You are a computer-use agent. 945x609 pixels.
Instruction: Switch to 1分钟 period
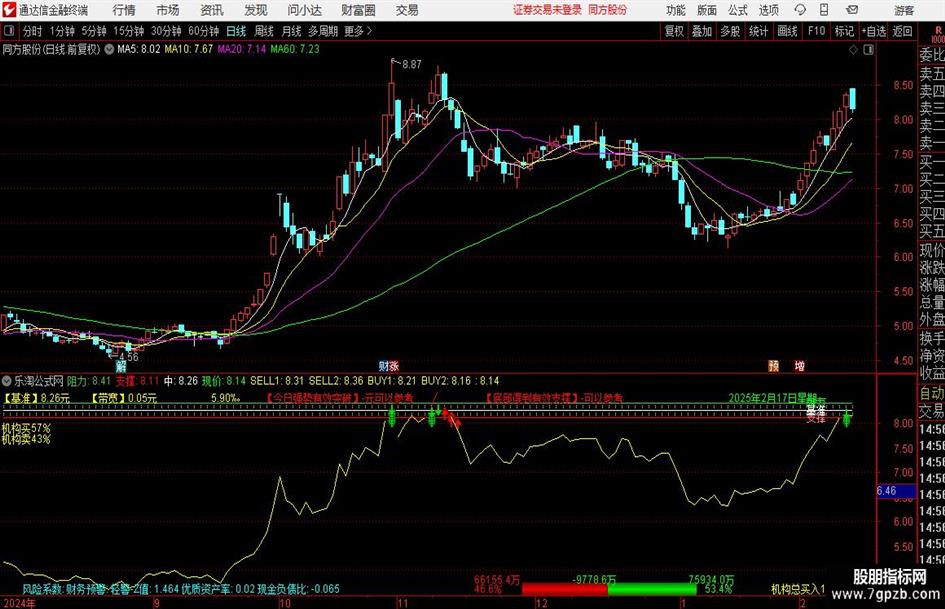(61, 31)
